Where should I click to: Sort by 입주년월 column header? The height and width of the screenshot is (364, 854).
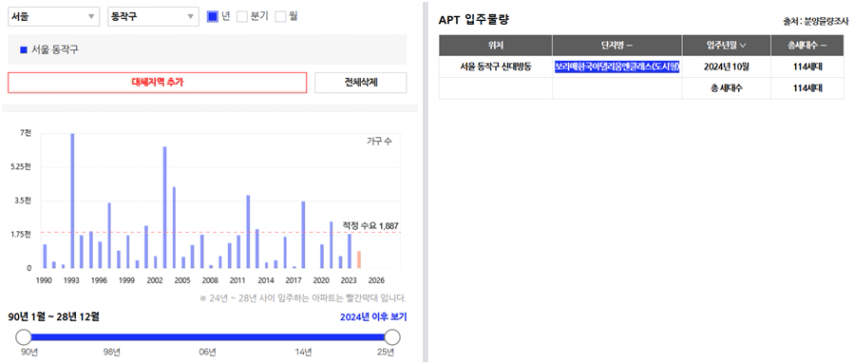click(726, 45)
